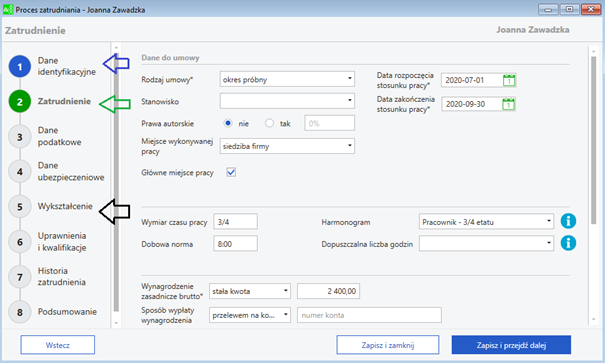Select 'nie' for Prawa autorskie
The width and height of the screenshot is (605, 363).
[x=228, y=123]
